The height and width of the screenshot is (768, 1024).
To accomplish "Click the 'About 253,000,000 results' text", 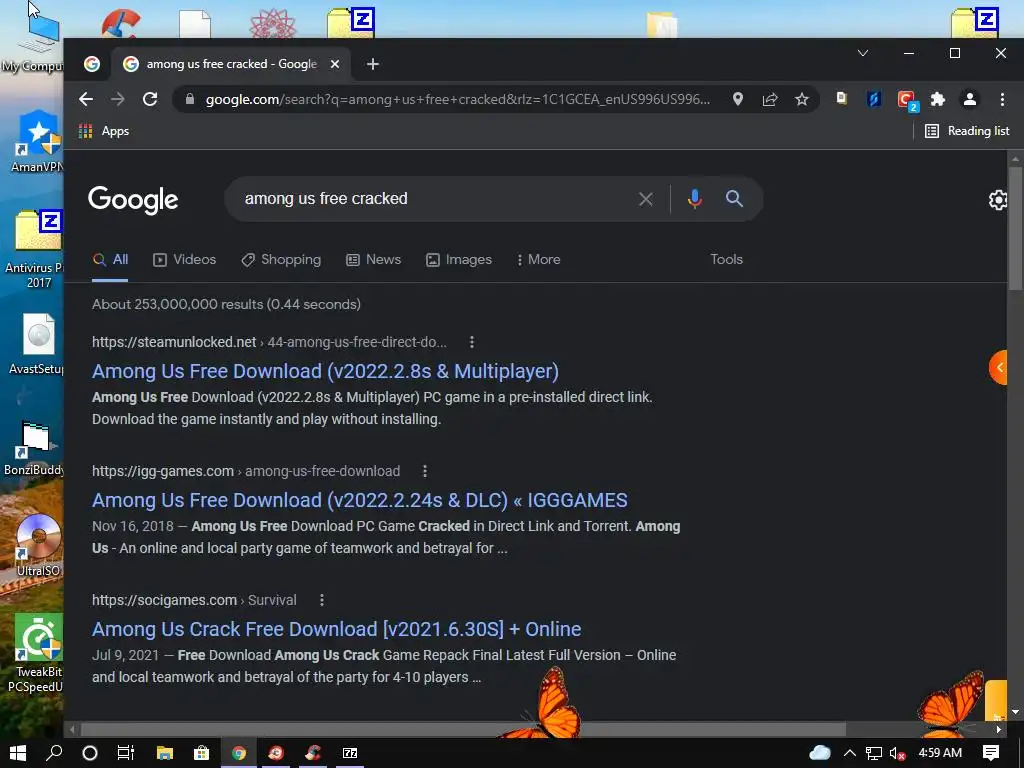I will 226,304.
